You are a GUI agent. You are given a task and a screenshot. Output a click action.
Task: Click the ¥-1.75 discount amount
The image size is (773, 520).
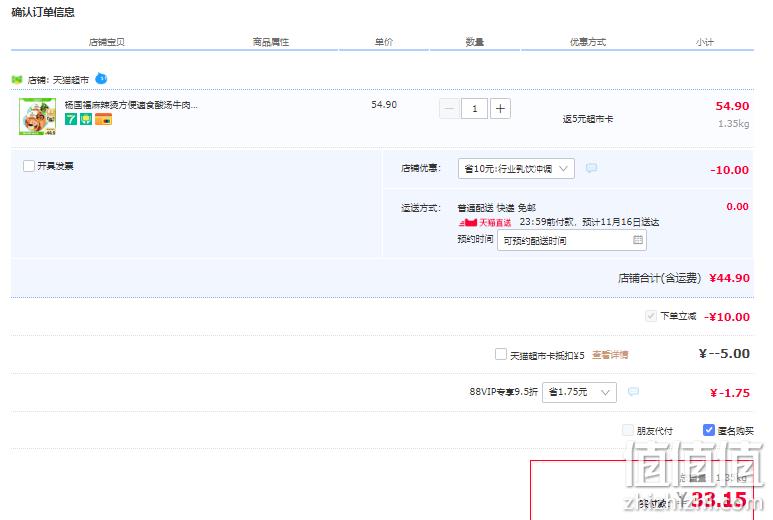(730, 393)
